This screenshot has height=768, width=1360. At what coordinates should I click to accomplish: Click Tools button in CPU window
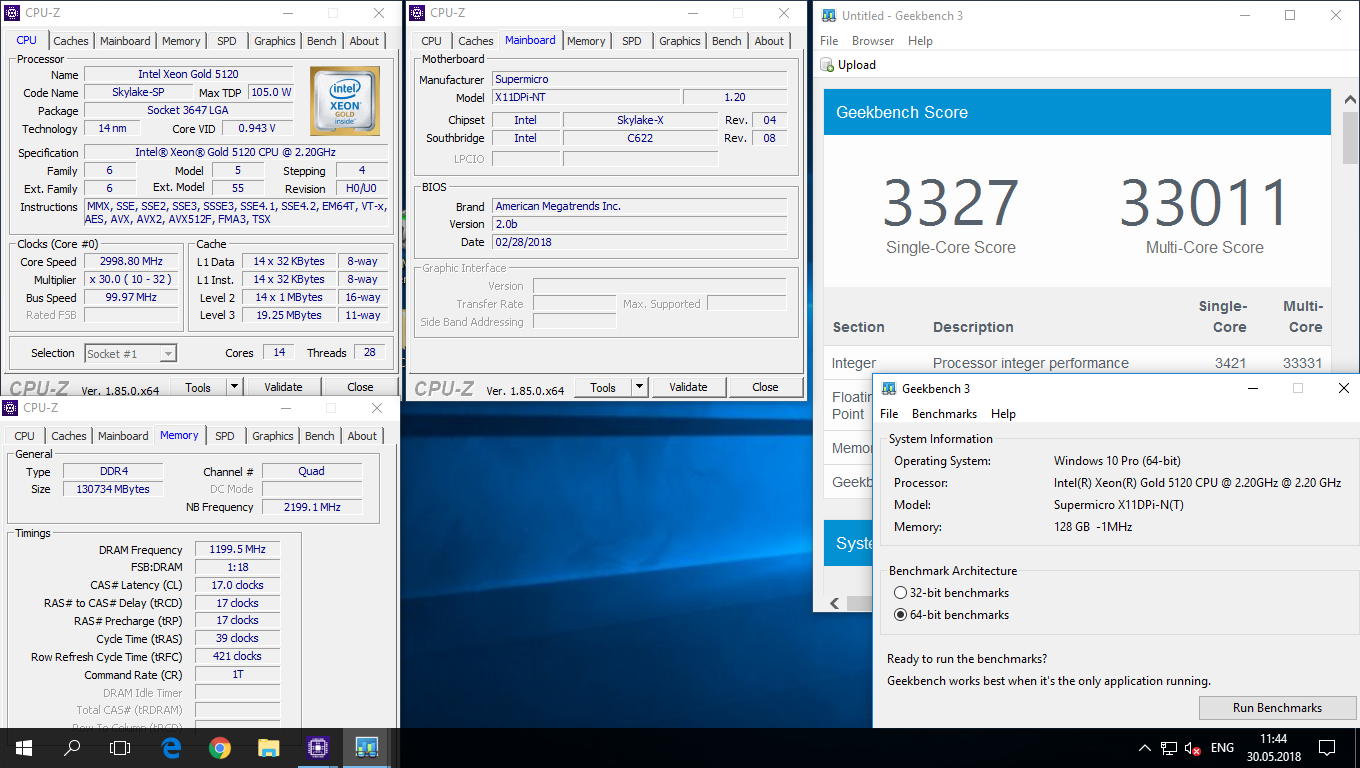pyautogui.click(x=198, y=387)
